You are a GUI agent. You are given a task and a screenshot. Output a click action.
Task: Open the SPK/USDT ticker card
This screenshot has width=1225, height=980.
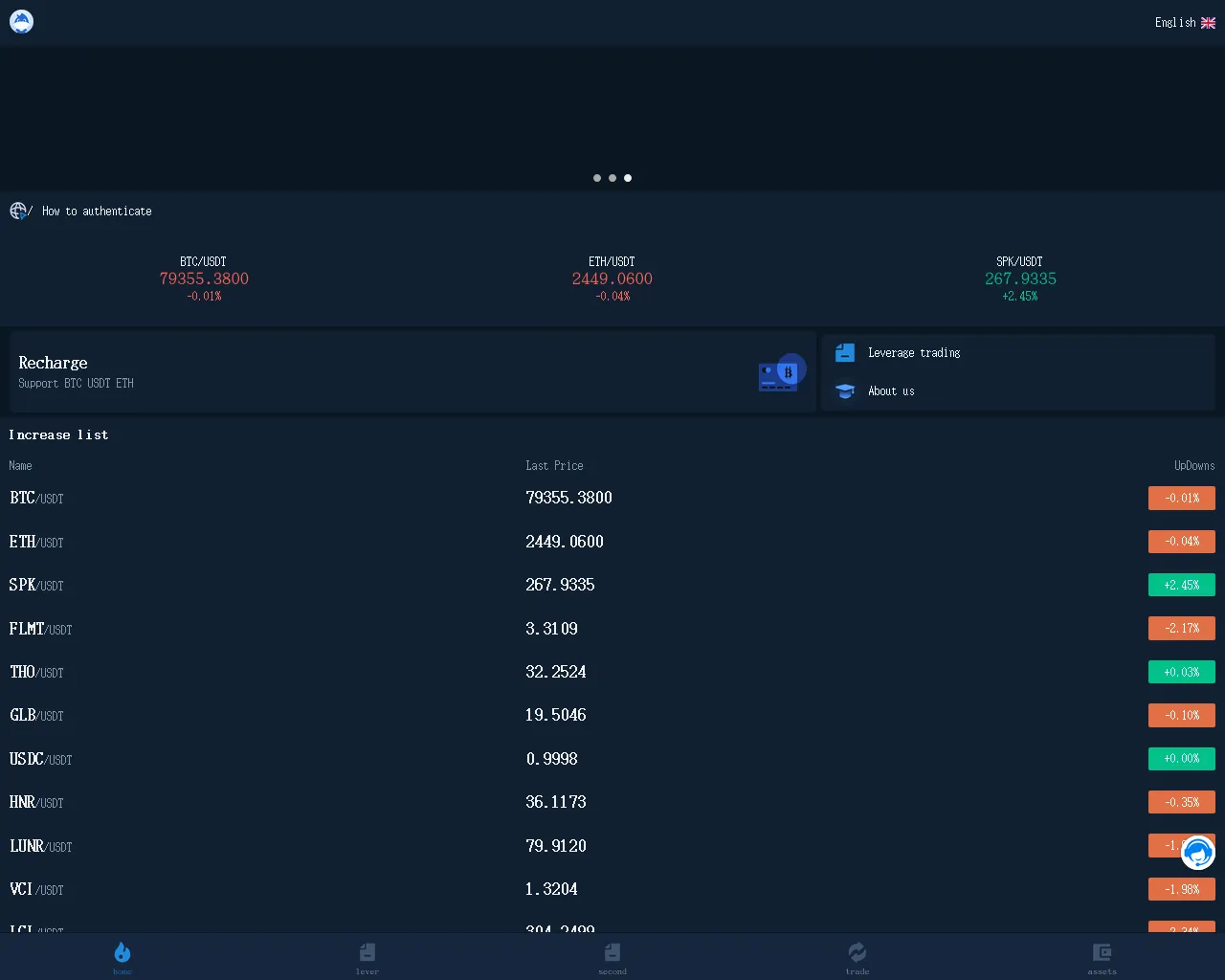coord(1020,278)
